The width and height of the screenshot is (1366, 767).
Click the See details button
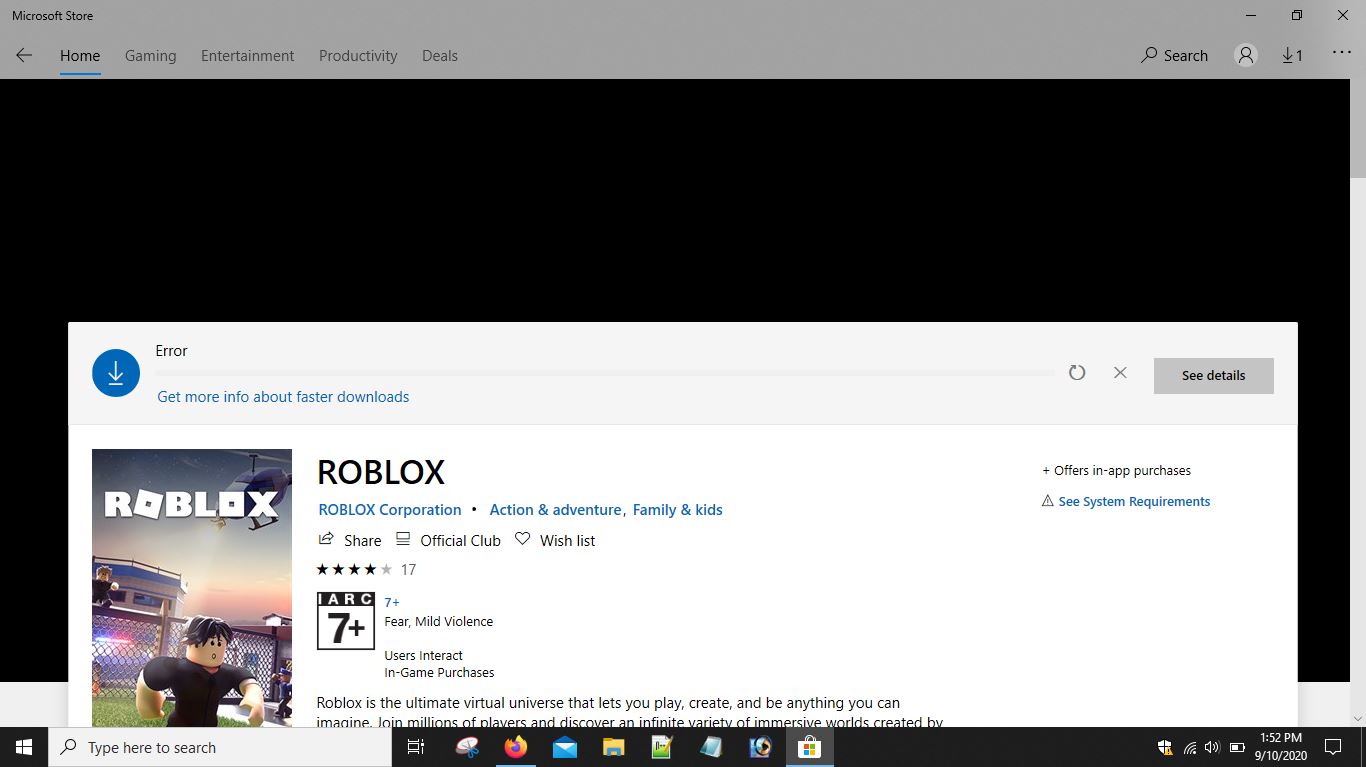pyautogui.click(x=1213, y=375)
